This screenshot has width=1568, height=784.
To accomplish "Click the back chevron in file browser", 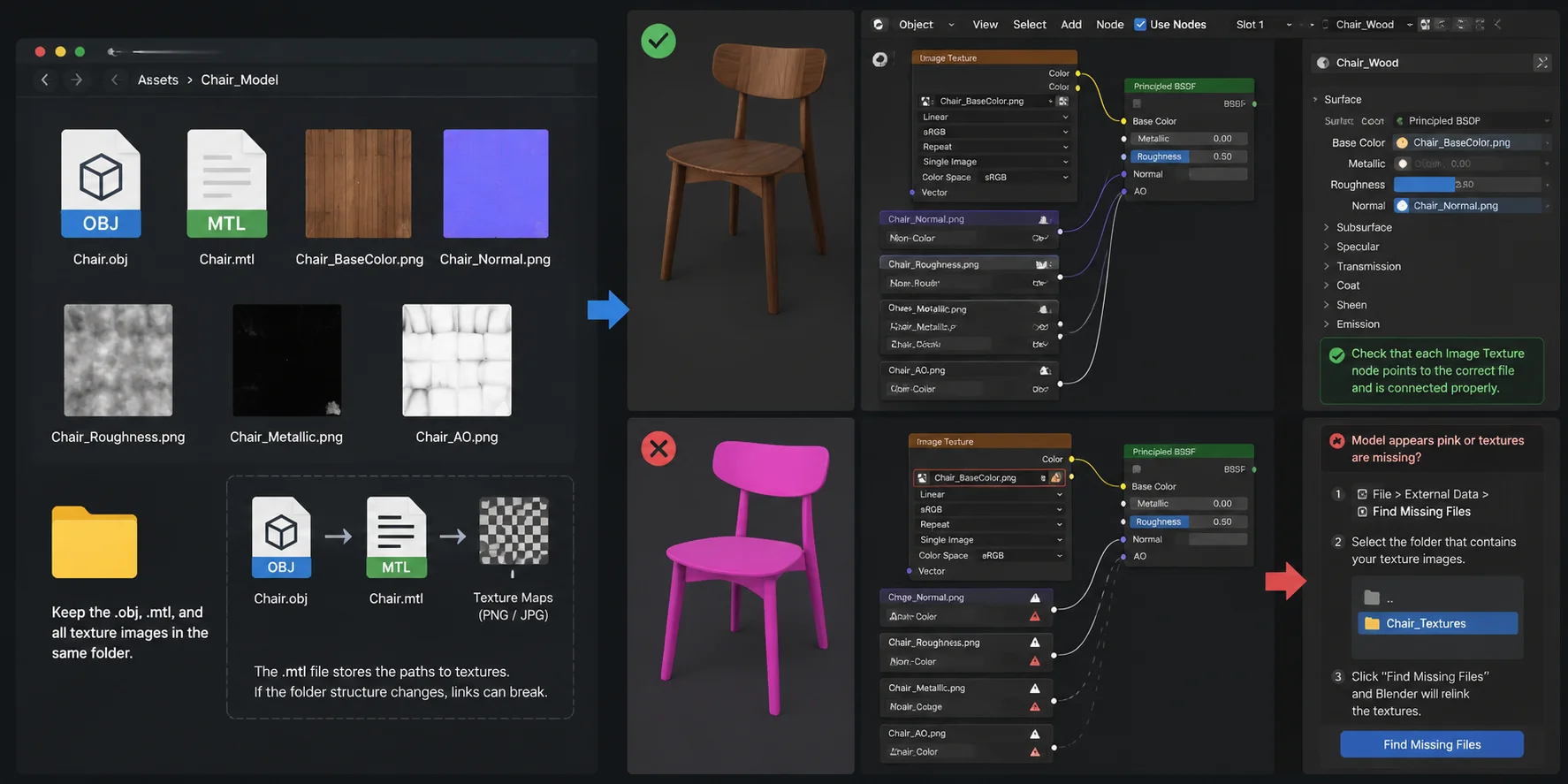I will (x=45, y=80).
